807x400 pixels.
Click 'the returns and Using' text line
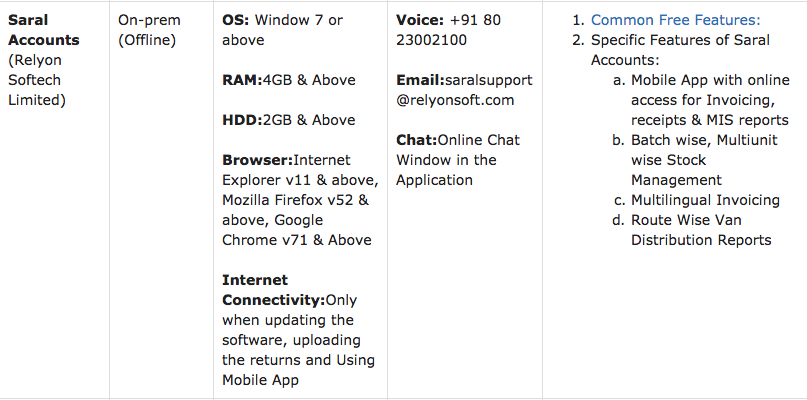pyautogui.click(x=299, y=360)
